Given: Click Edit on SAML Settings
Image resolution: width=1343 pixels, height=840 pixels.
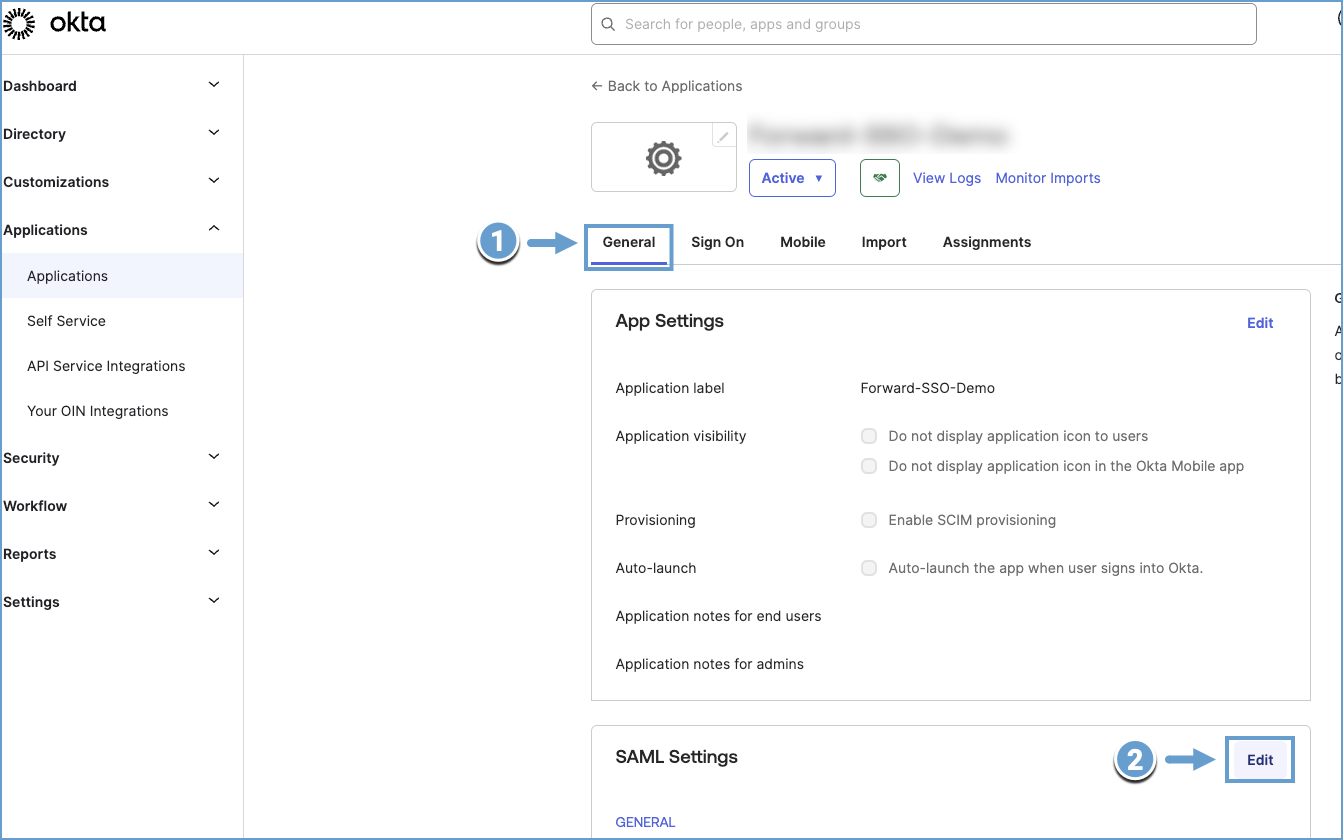Looking at the screenshot, I should [1259, 759].
